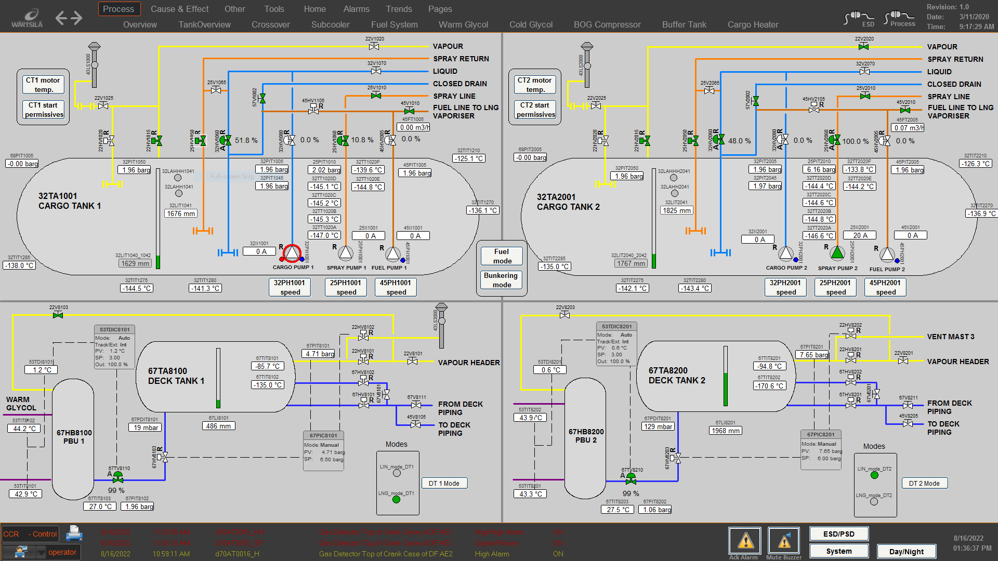Navigate back with the left arrow
Screen dimensions: 998x561
point(61,18)
